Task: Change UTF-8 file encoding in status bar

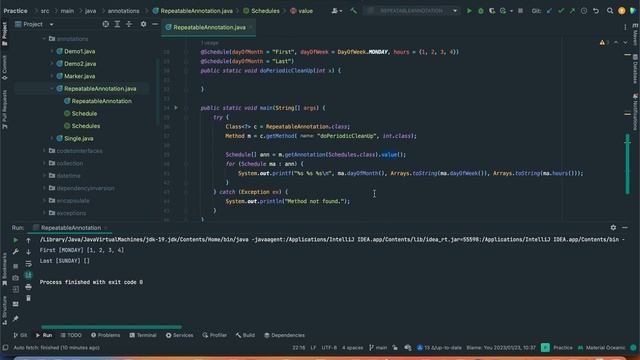Action: [x=329, y=348]
